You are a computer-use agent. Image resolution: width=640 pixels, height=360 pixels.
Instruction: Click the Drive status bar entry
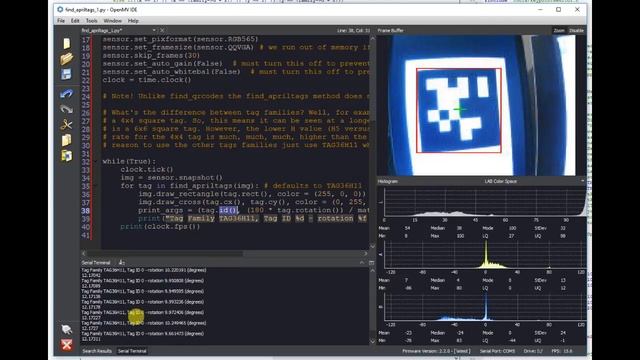[533, 351]
